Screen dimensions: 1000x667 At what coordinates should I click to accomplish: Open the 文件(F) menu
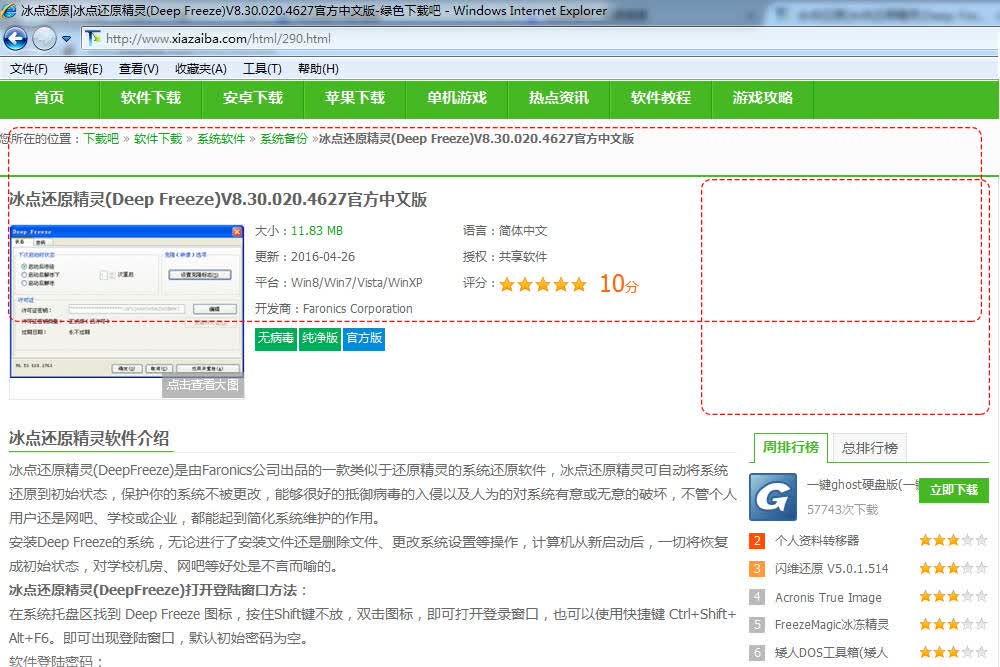tap(29, 68)
